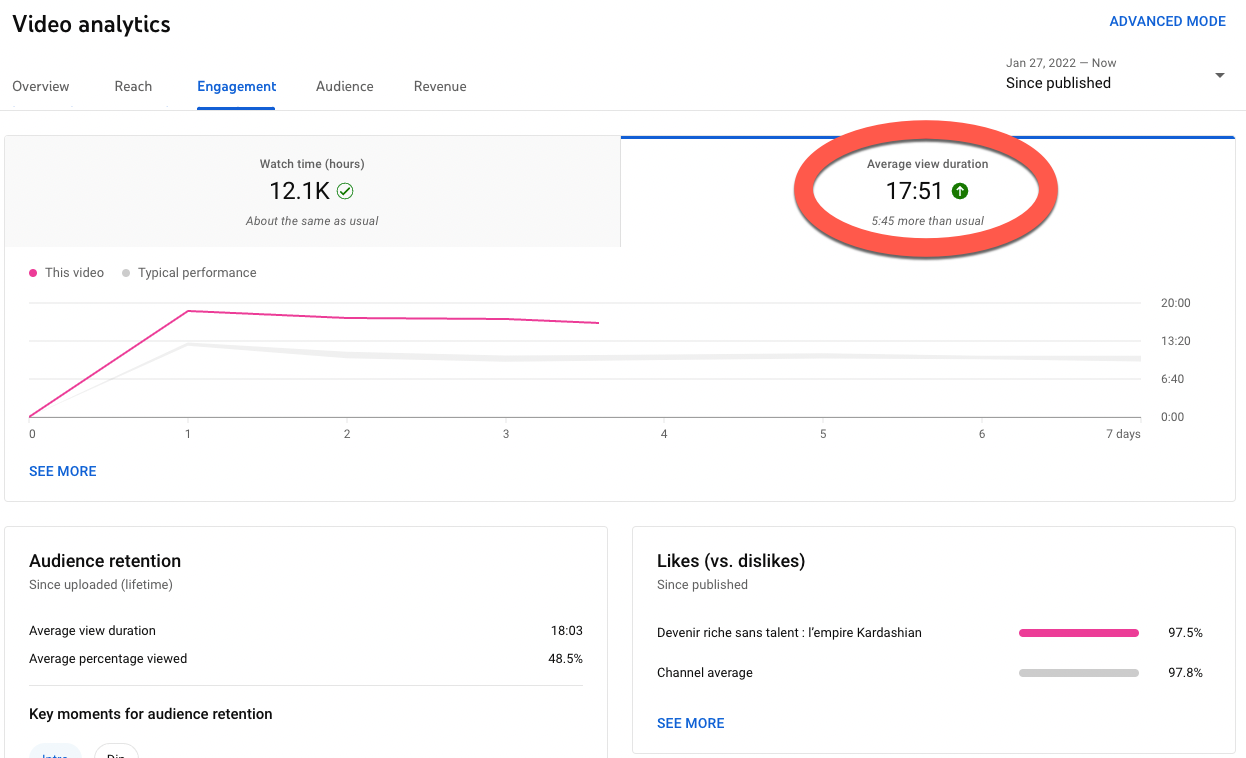1246x758 pixels.
Task: Select the Audience tab
Action: pos(344,87)
